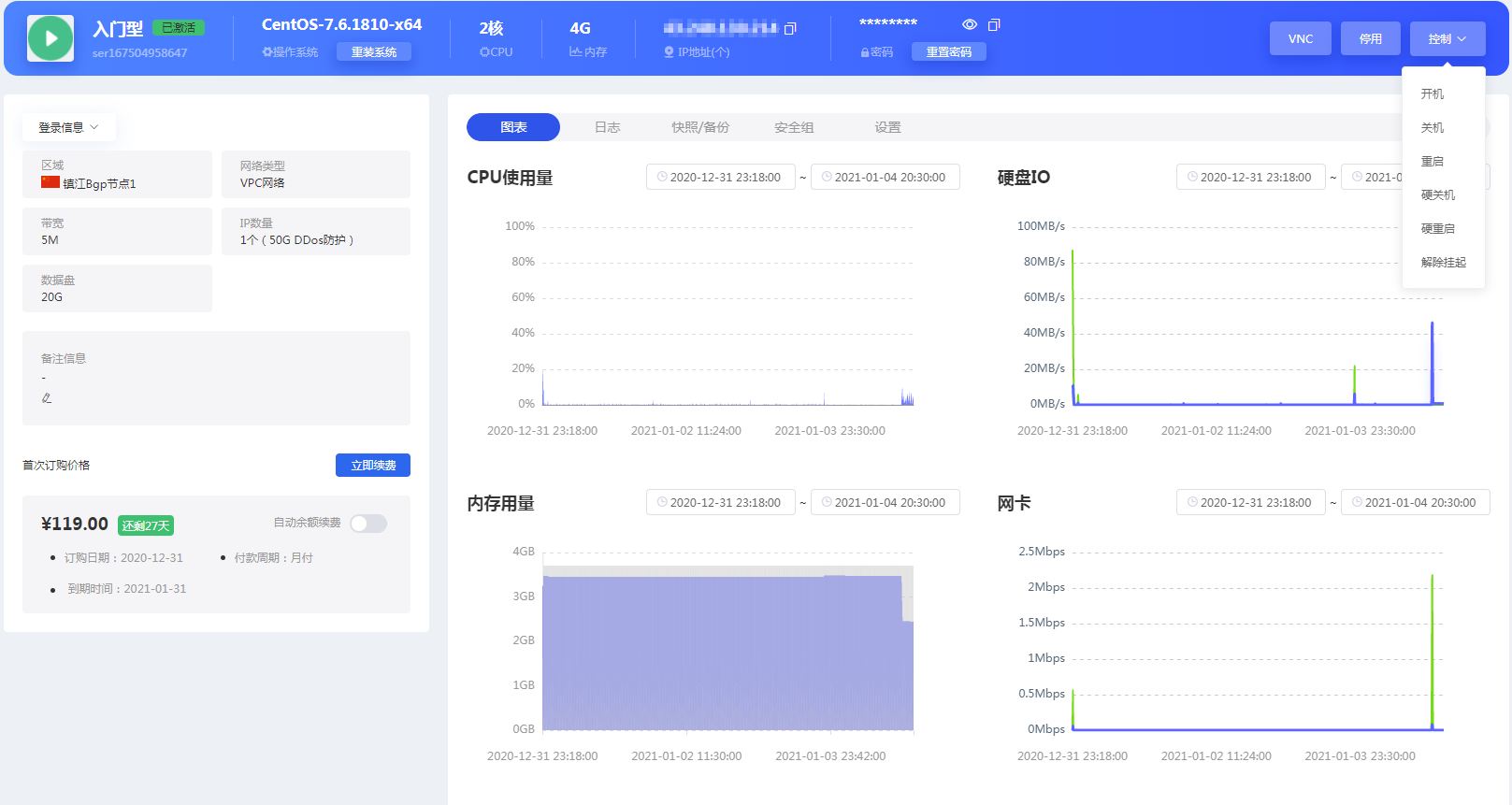This screenshot has width=1512, height=805.
Task: Copy the IP address with copy icon
Action: point(790,29)
